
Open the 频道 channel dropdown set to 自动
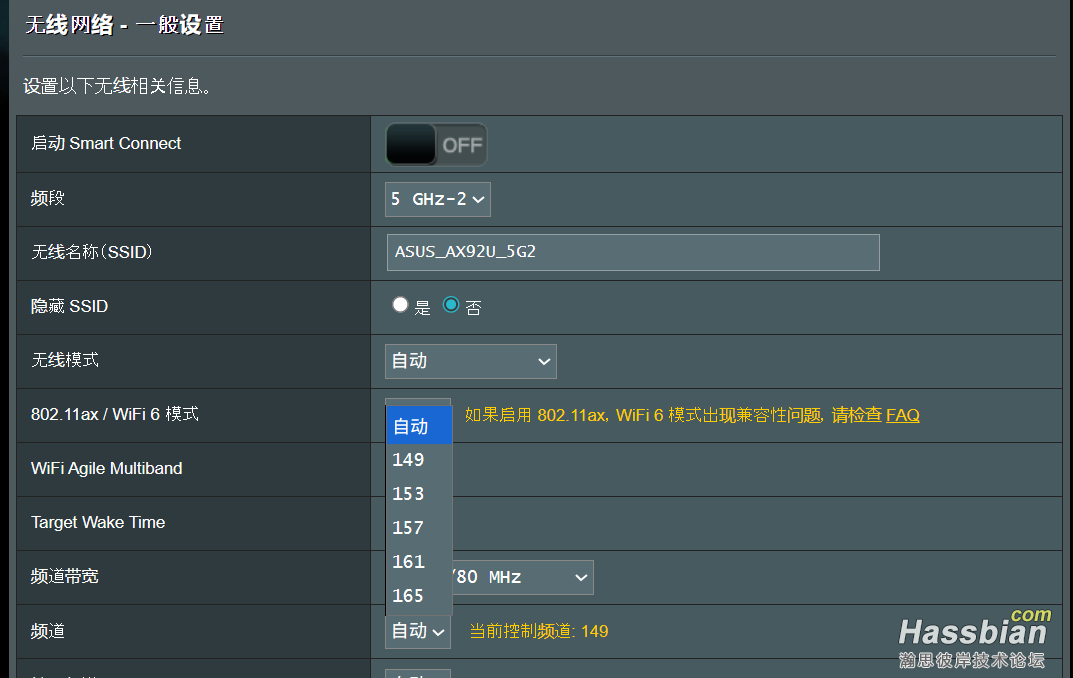pyautogui.click(x=417, y=631)
